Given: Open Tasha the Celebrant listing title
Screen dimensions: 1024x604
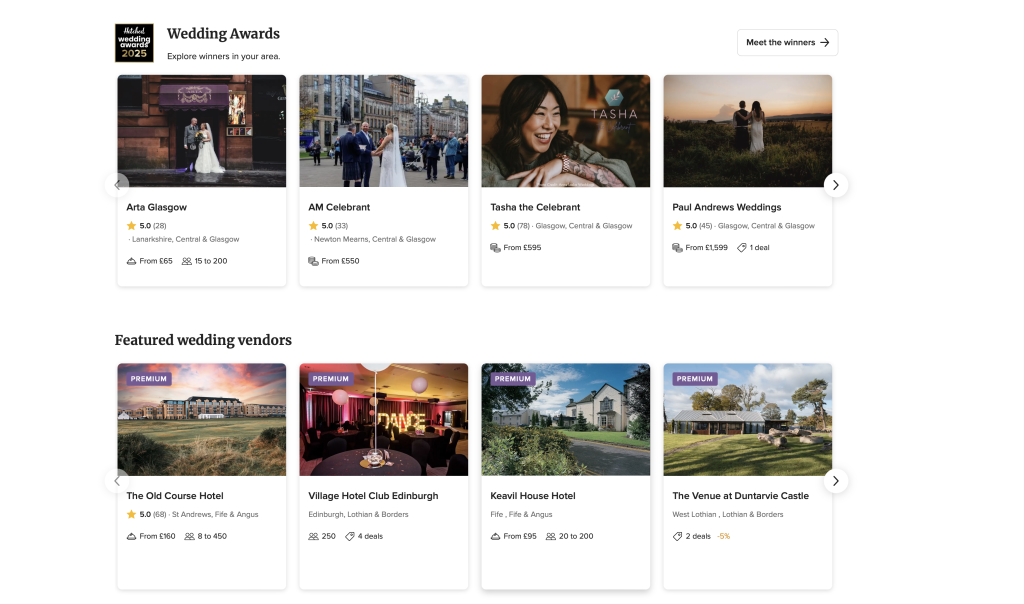Looking at the screenshot, I should tap(535, 207).
